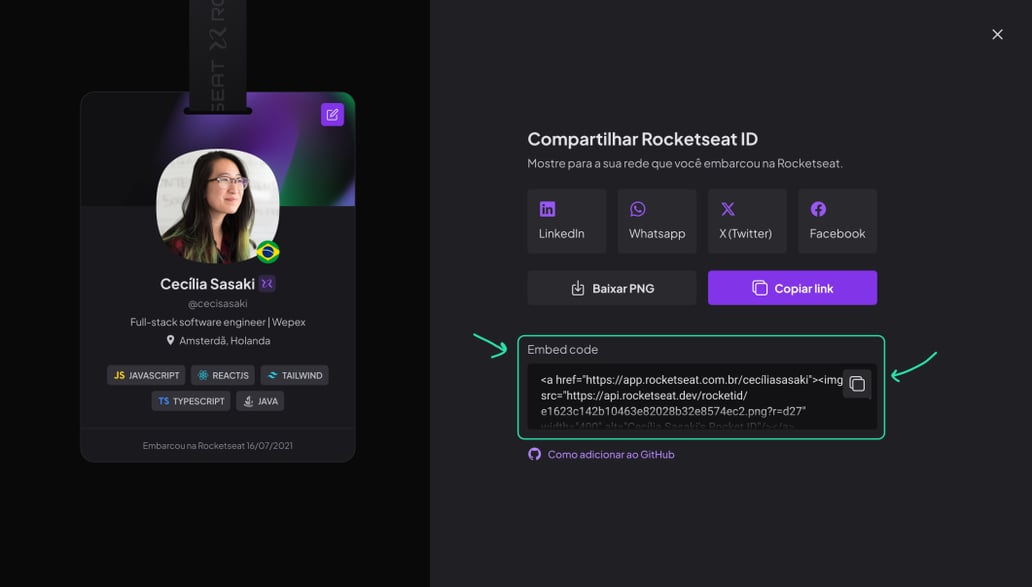Select the edit pencil icon on the profile card
Screen dimensions: 1032x587
[x=331, y=113]
